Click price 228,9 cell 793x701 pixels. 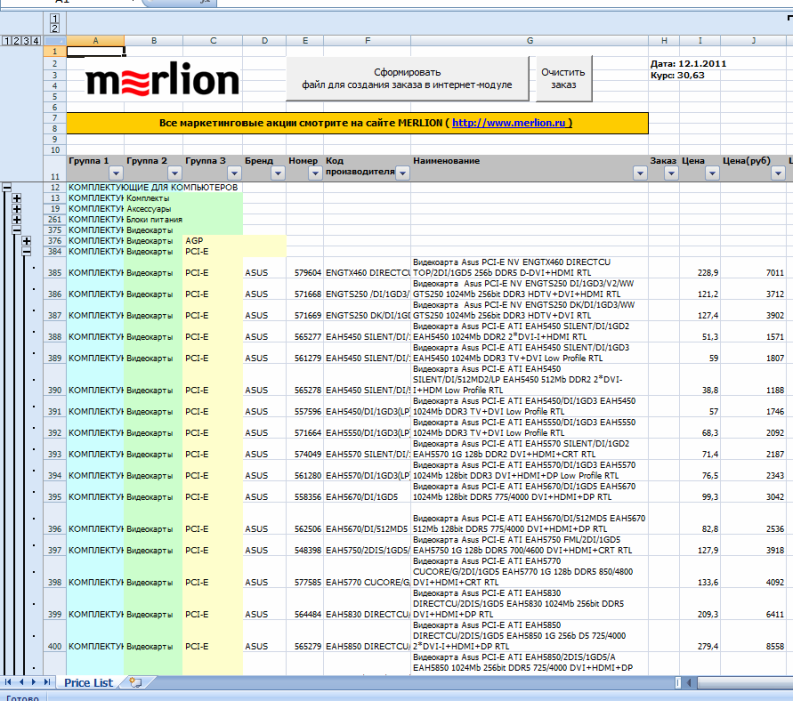(x=700, y=268)
